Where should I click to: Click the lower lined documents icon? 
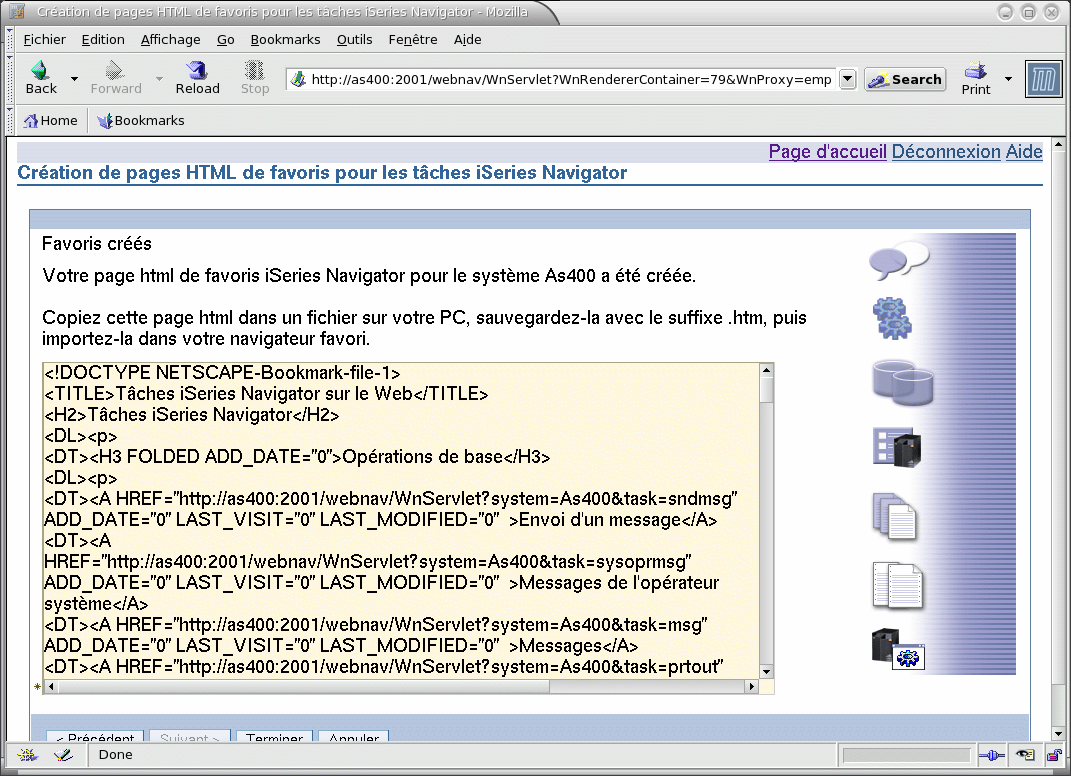pos(898,585)
